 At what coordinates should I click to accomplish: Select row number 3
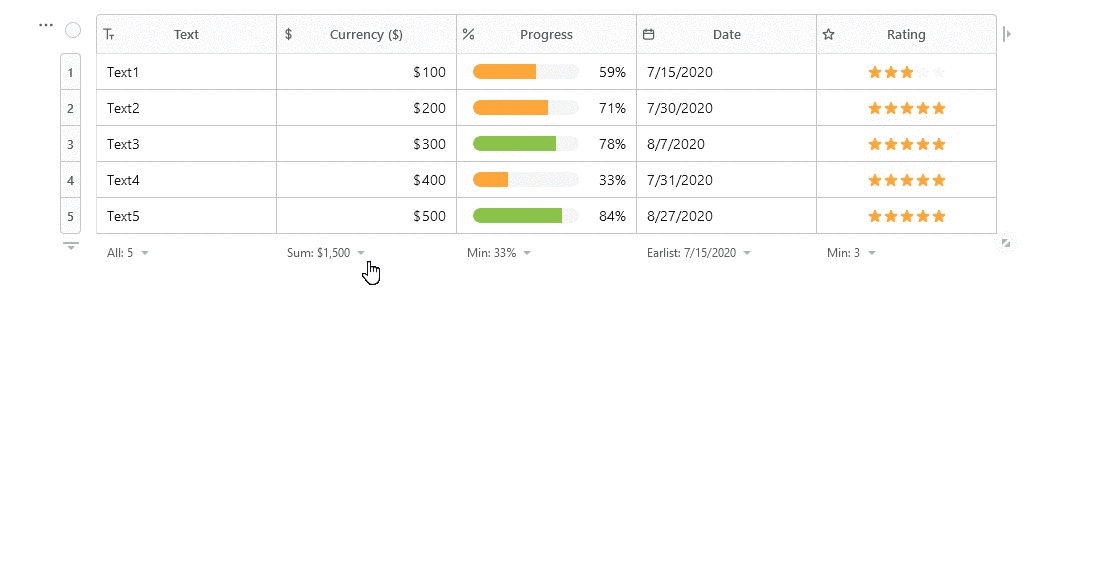(x=70, y=144)
